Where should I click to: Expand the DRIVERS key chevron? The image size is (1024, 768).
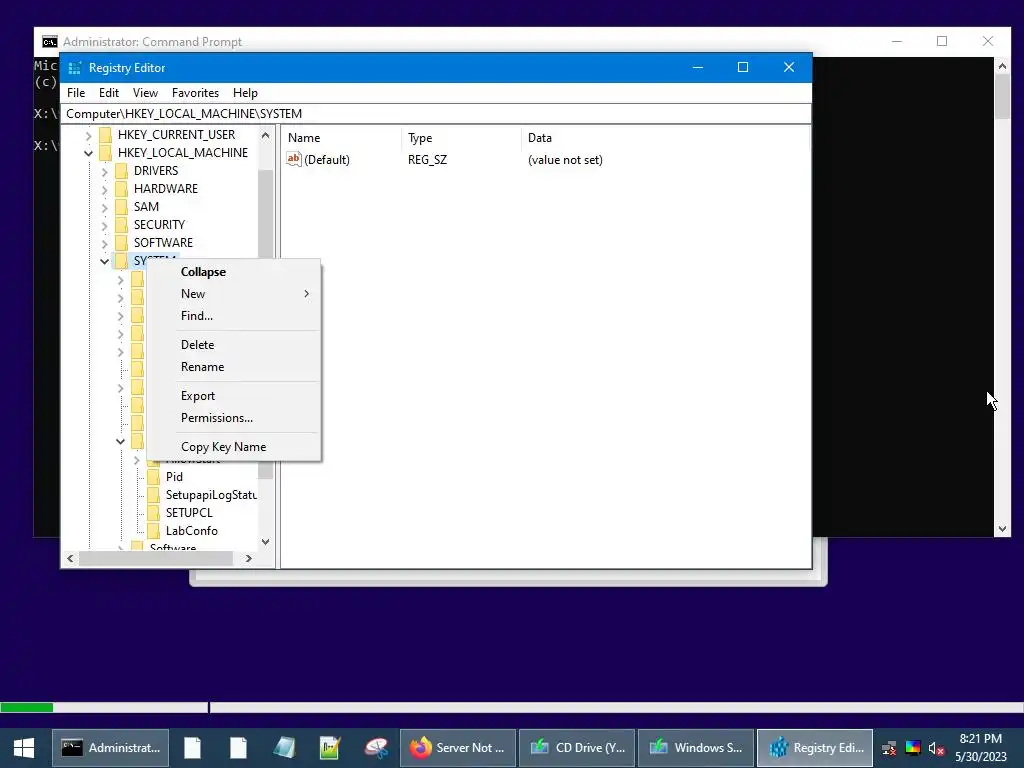point(104,171)
